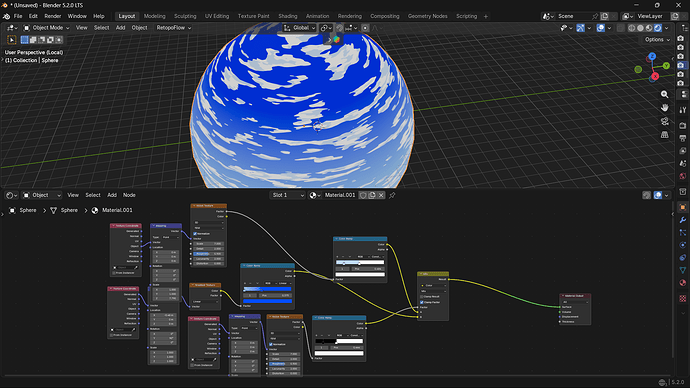Toggle fake user shield for Material.001
This screenshot has width=690, height=388.
(363, 195)
